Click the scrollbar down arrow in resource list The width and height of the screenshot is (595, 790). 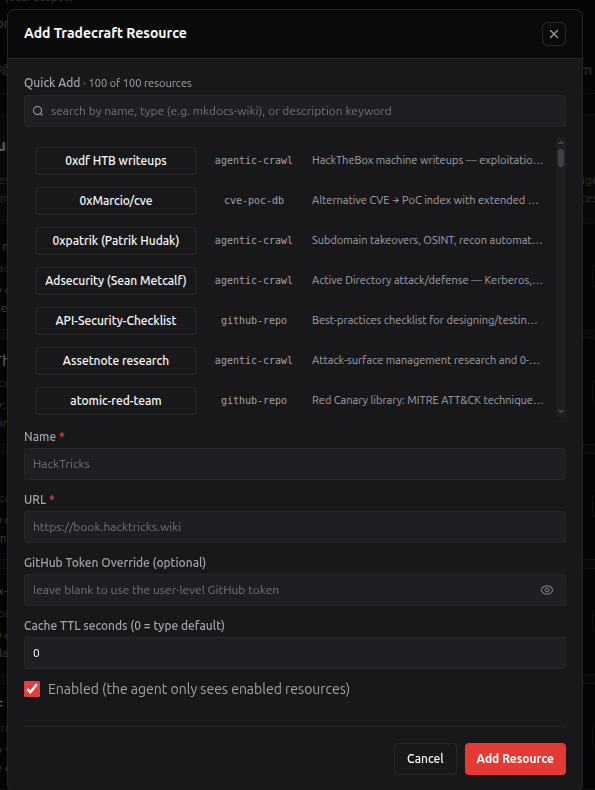click(561, 412)
